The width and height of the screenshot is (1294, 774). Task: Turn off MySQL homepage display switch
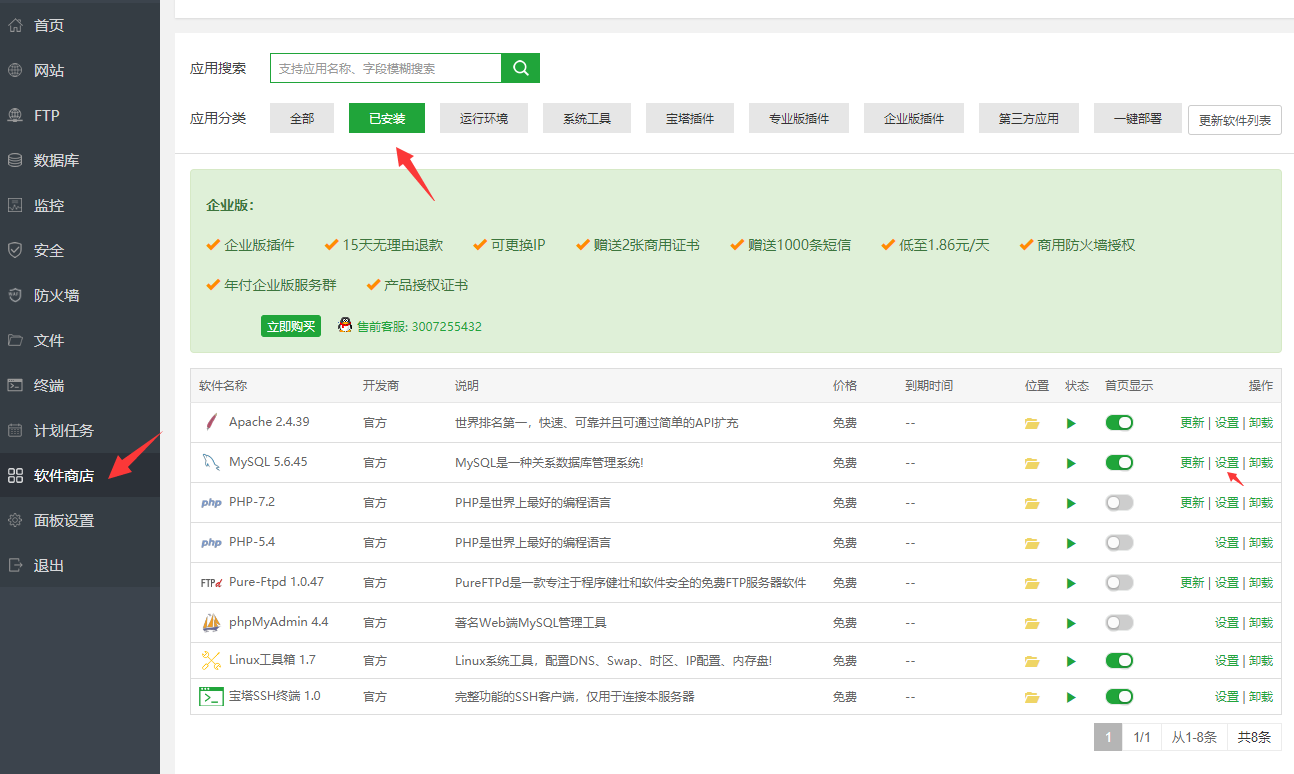[x=1119, y=463]
